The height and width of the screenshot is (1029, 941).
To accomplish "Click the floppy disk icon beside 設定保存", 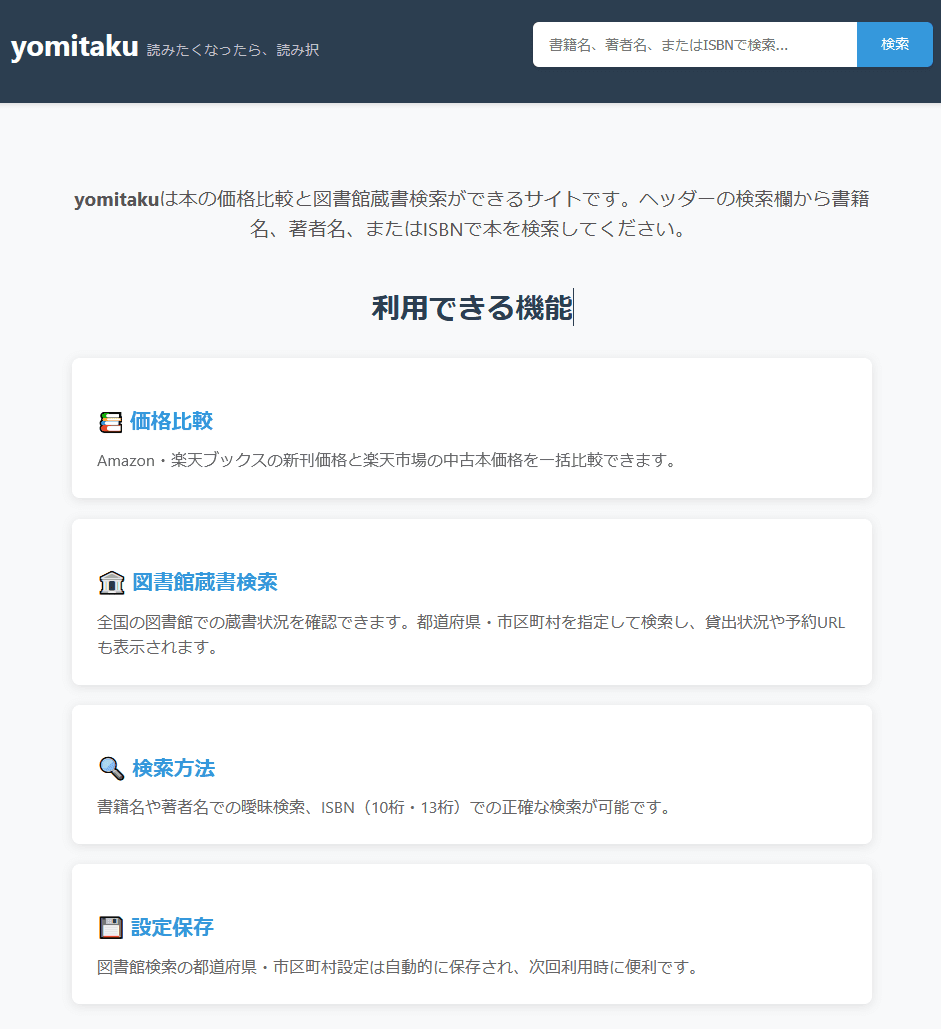I will point(111,928).
